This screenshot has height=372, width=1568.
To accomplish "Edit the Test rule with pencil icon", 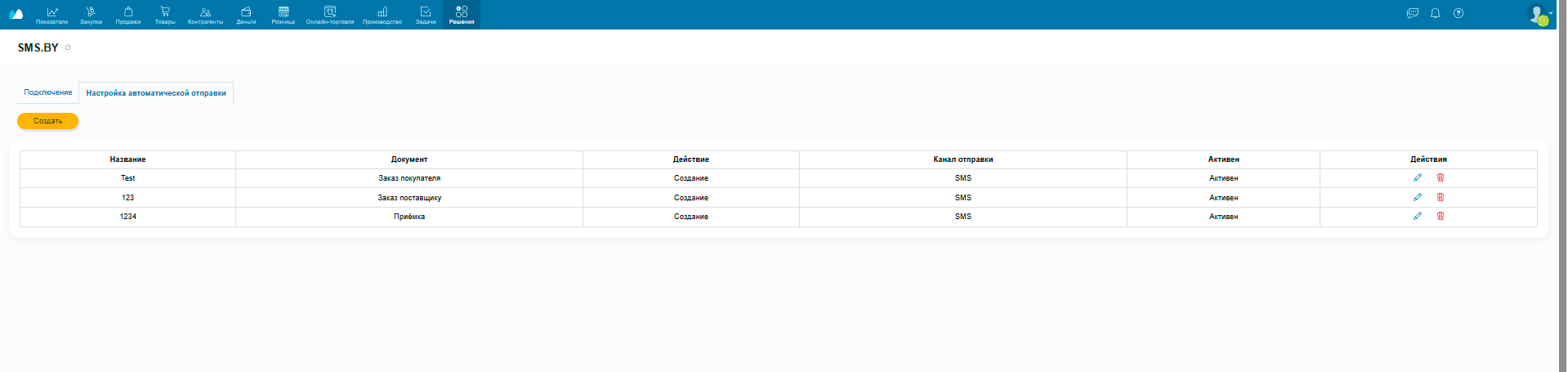I will pyautogui.click(x=1417, y=177).
